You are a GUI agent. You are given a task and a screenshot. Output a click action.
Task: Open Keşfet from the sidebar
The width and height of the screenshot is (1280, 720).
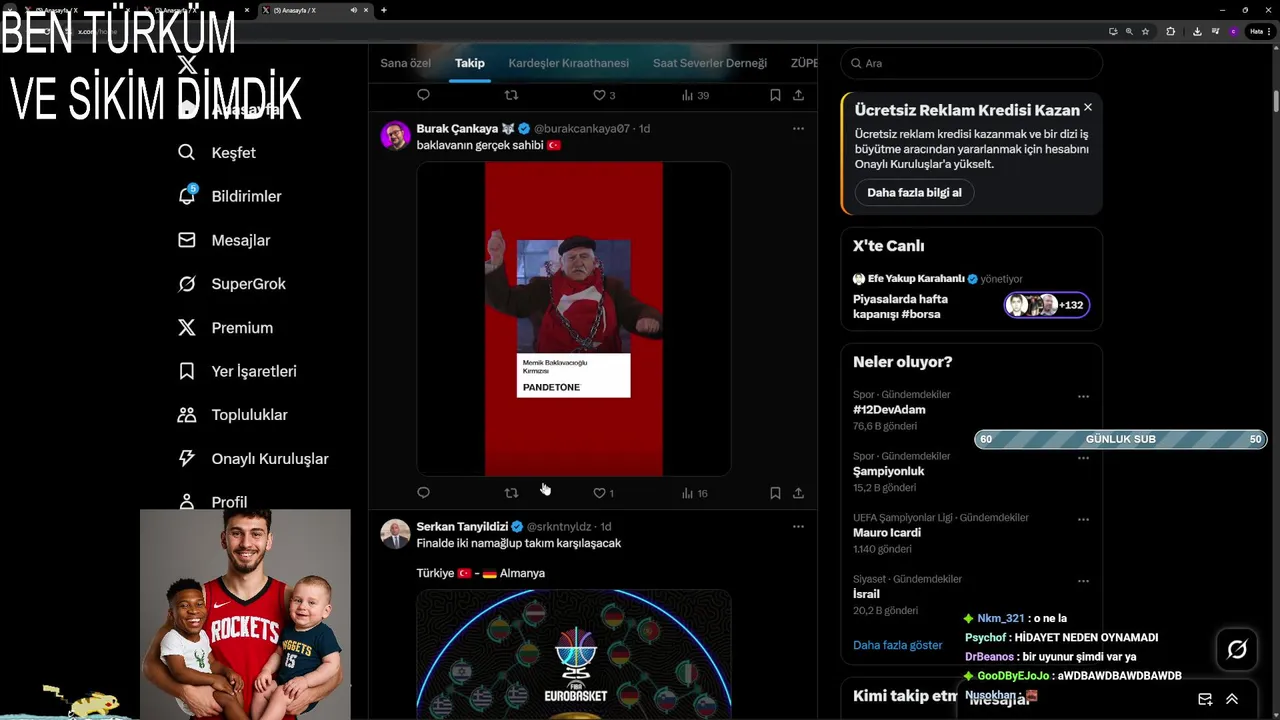pos(217,153)
